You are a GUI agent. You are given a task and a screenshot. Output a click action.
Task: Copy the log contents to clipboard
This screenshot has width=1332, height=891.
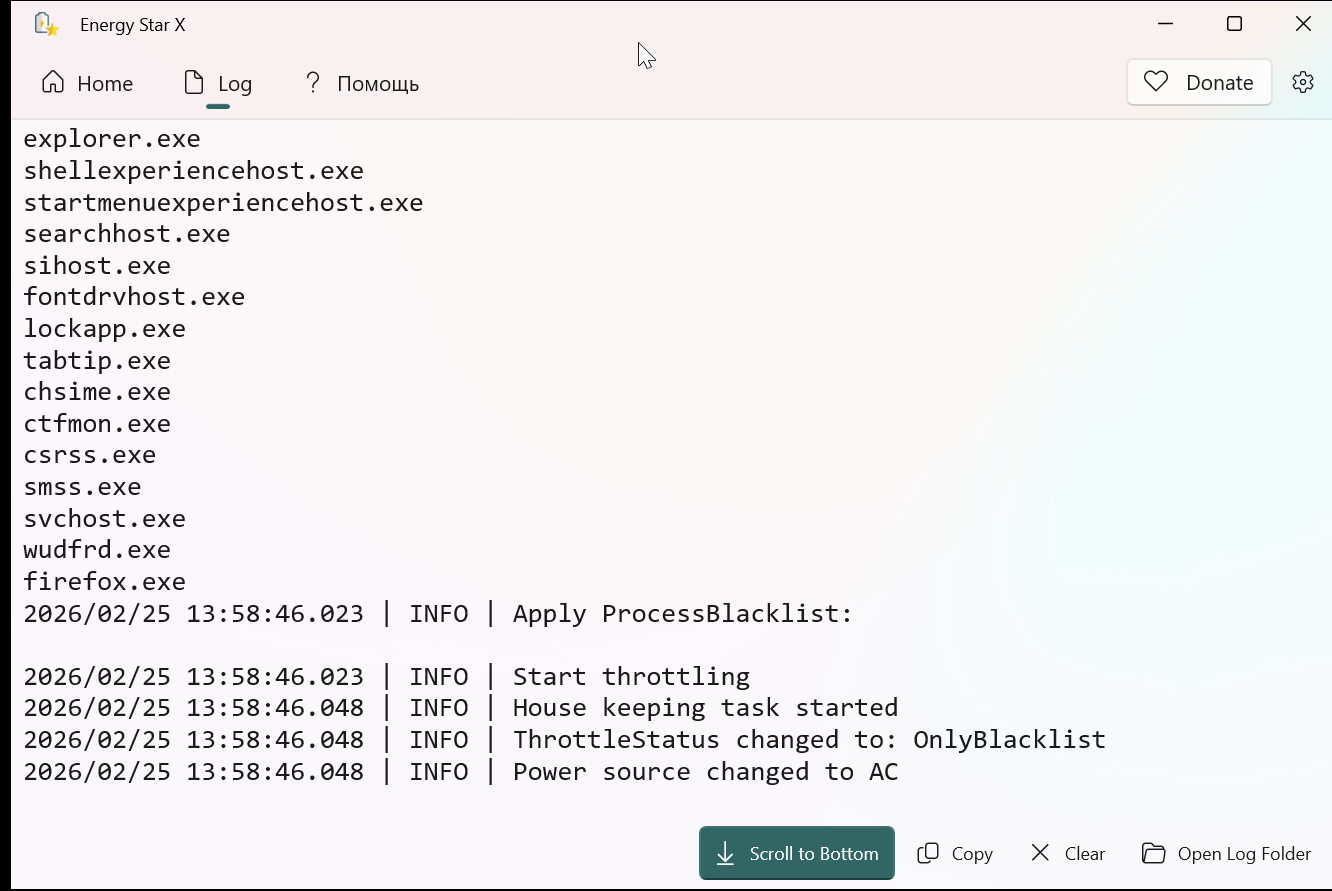(x=955, y=853)
